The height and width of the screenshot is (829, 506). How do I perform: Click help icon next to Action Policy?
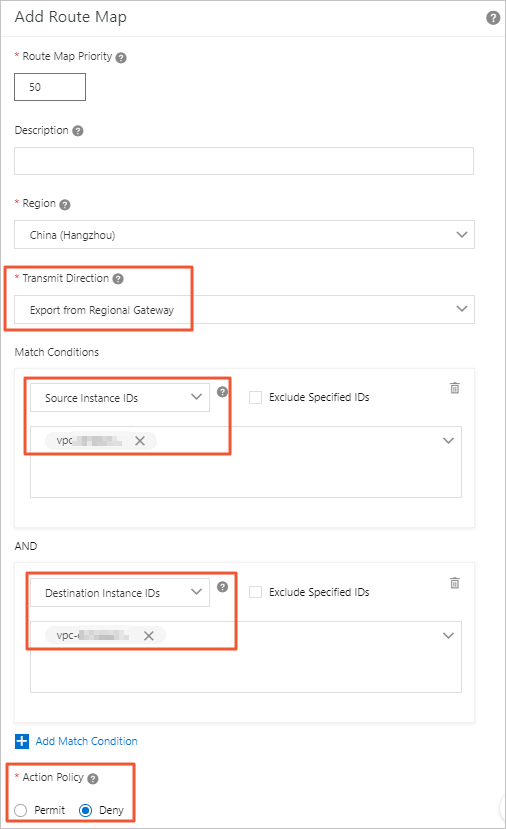click(93, 779)
